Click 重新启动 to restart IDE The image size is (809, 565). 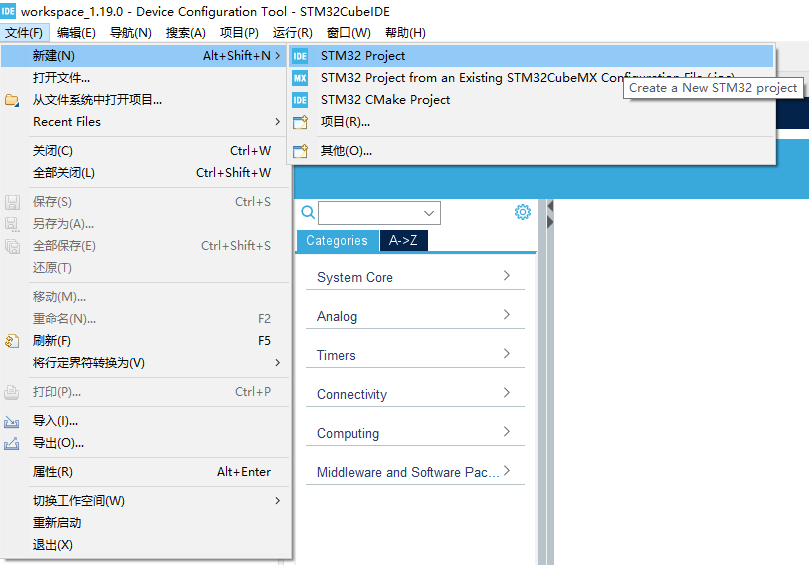click(x=144, y=523)
